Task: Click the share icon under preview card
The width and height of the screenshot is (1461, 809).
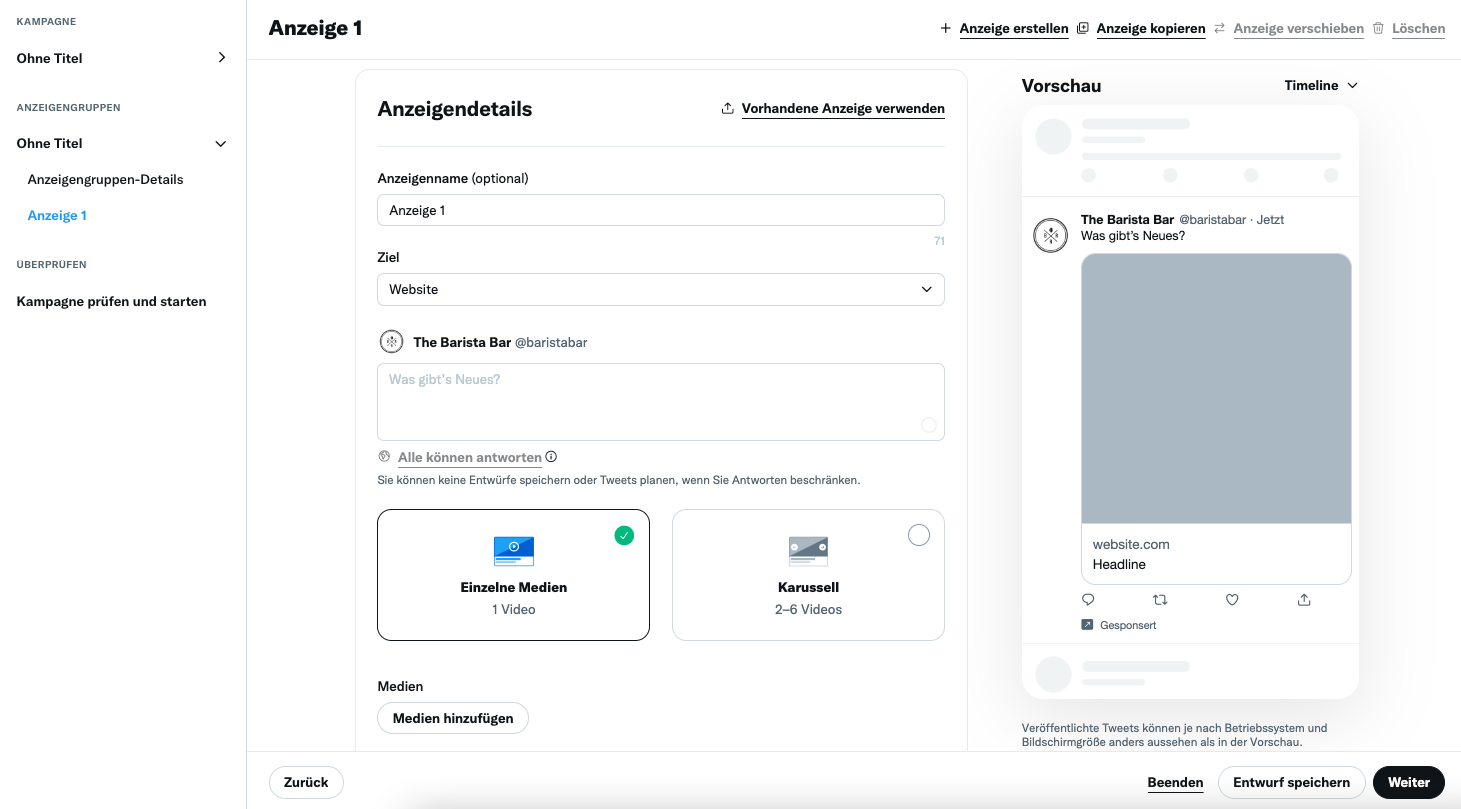Action: [x=1304, y=600]
